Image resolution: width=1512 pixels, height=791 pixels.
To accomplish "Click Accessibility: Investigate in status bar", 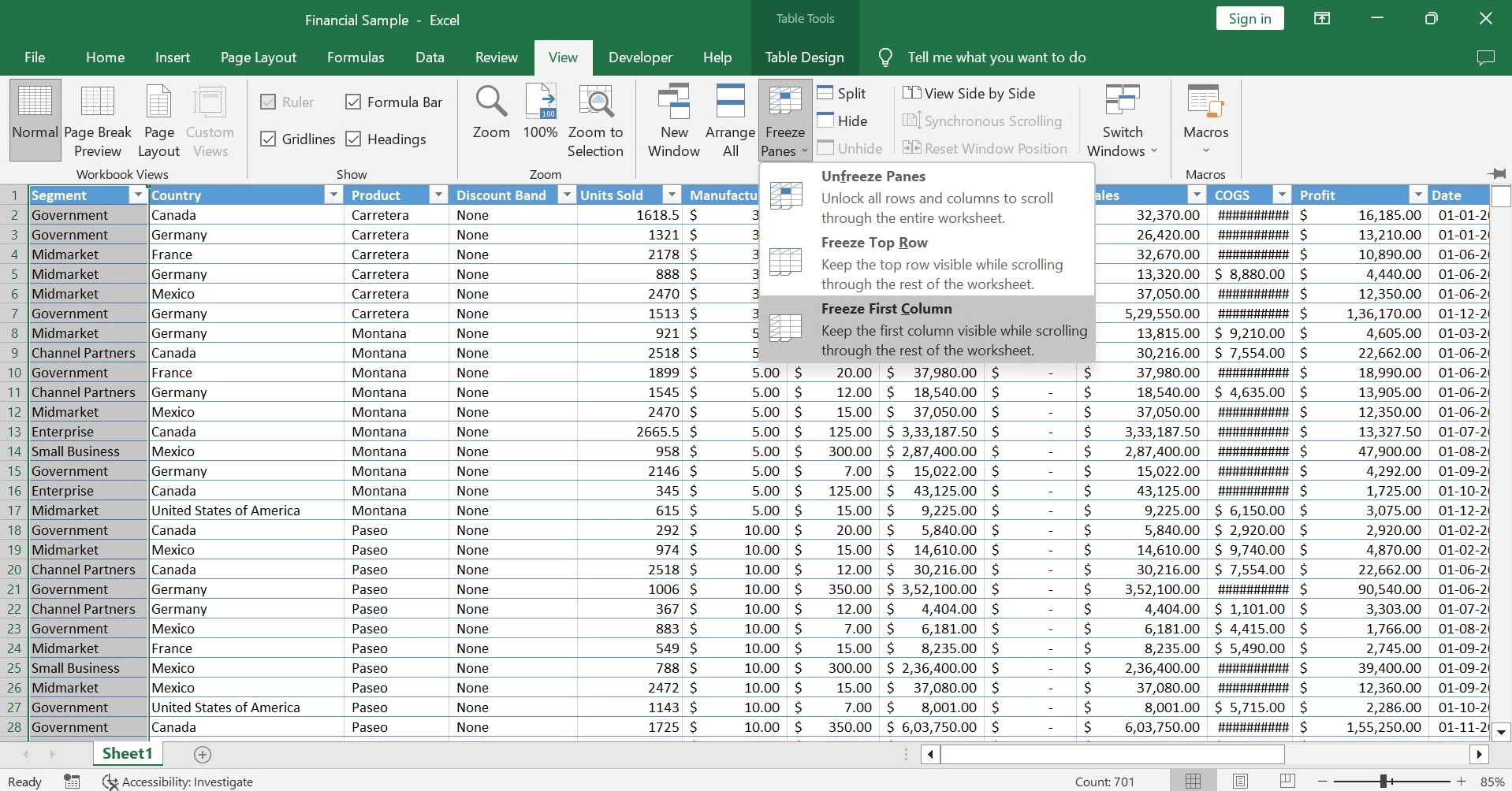I will click(x=178, y=782).
